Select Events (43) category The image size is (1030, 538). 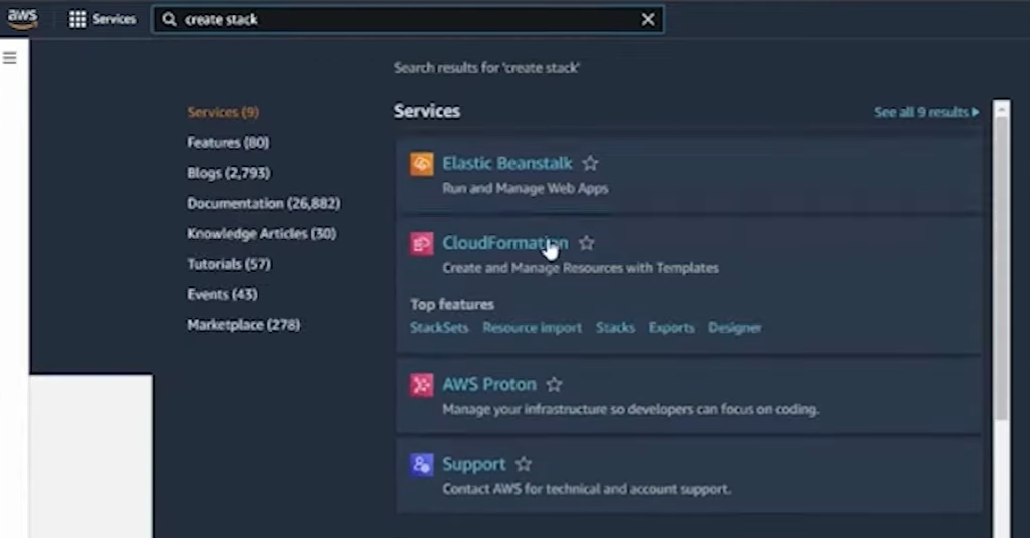click(222, 294)
